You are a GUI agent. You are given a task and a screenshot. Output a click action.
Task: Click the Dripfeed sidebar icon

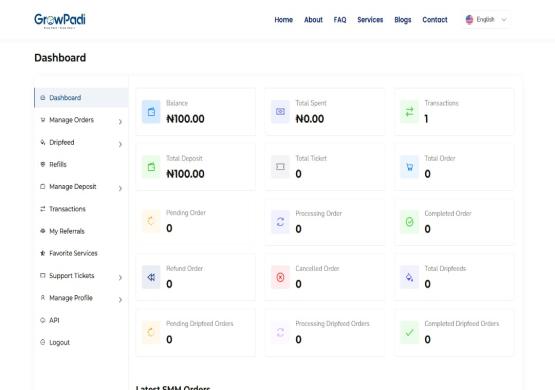43,142
